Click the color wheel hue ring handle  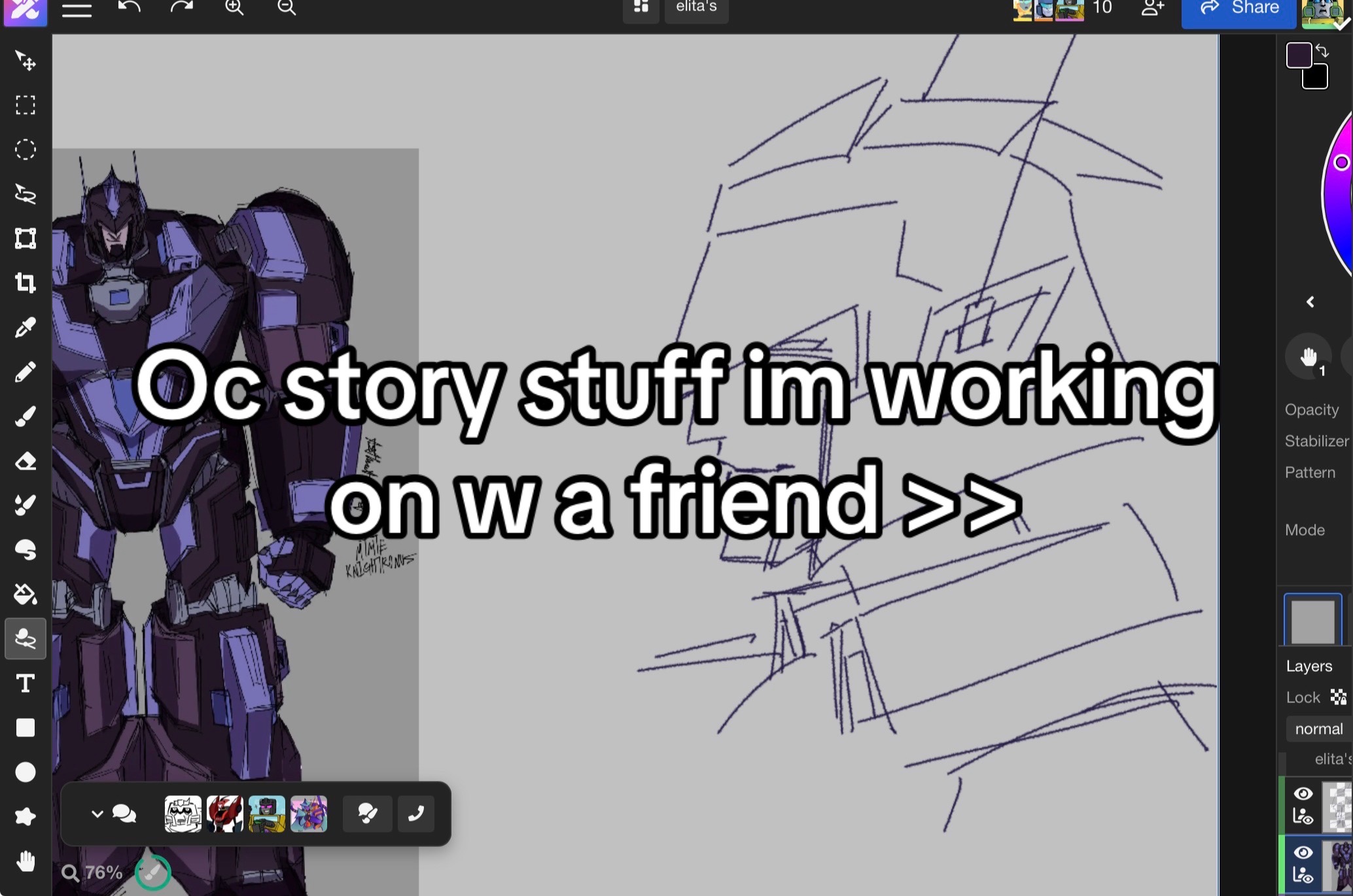[x=1342, y=163]
